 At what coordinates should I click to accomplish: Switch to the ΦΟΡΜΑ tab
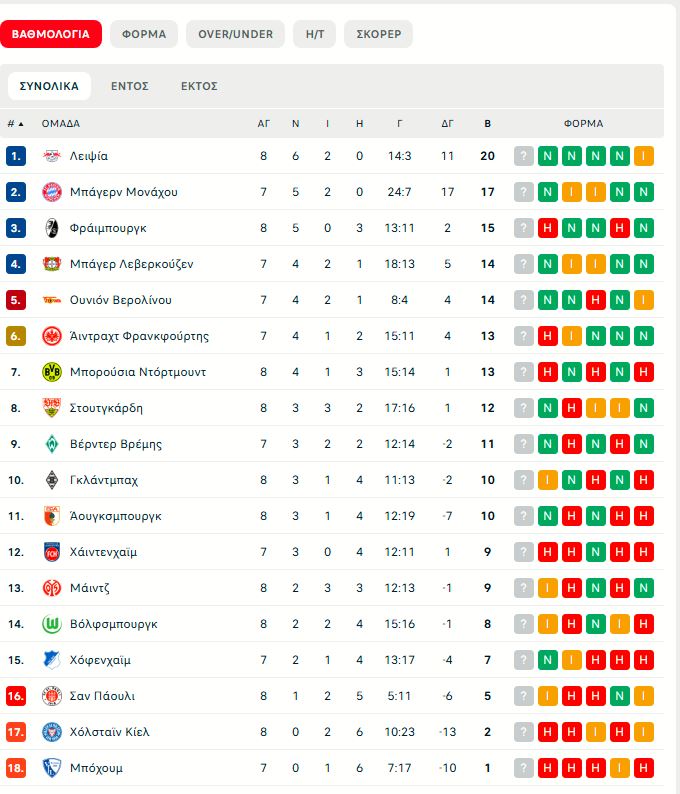pos(144,34)
